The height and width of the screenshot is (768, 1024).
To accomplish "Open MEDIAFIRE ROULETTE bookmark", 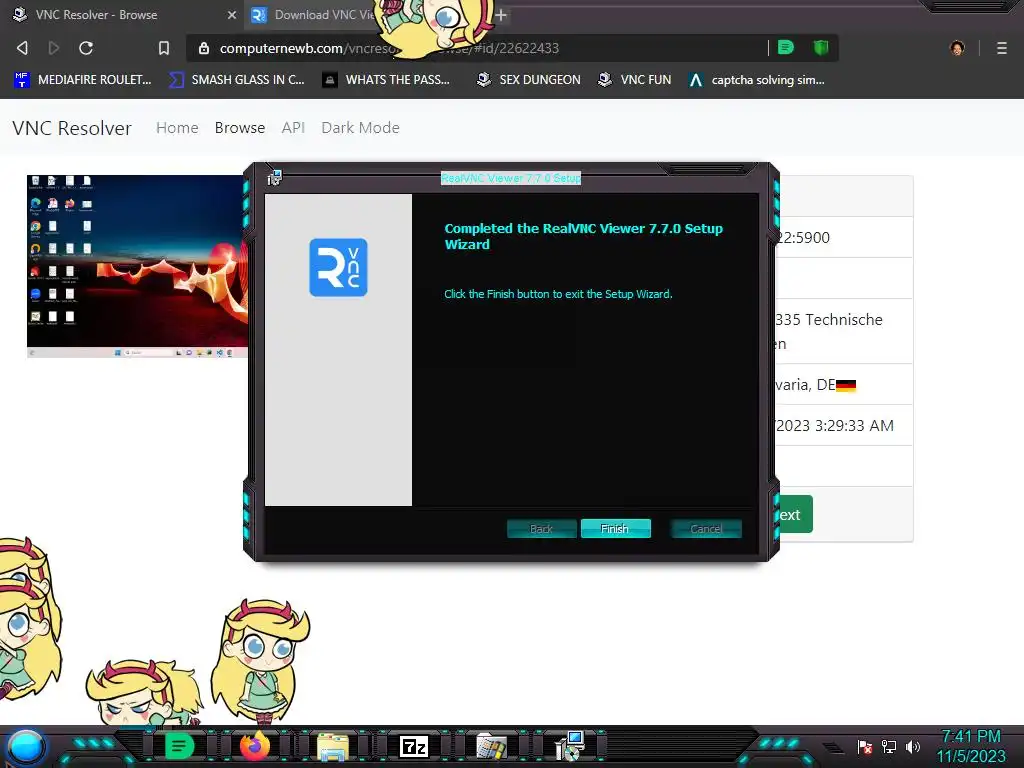I will (83, 80).
